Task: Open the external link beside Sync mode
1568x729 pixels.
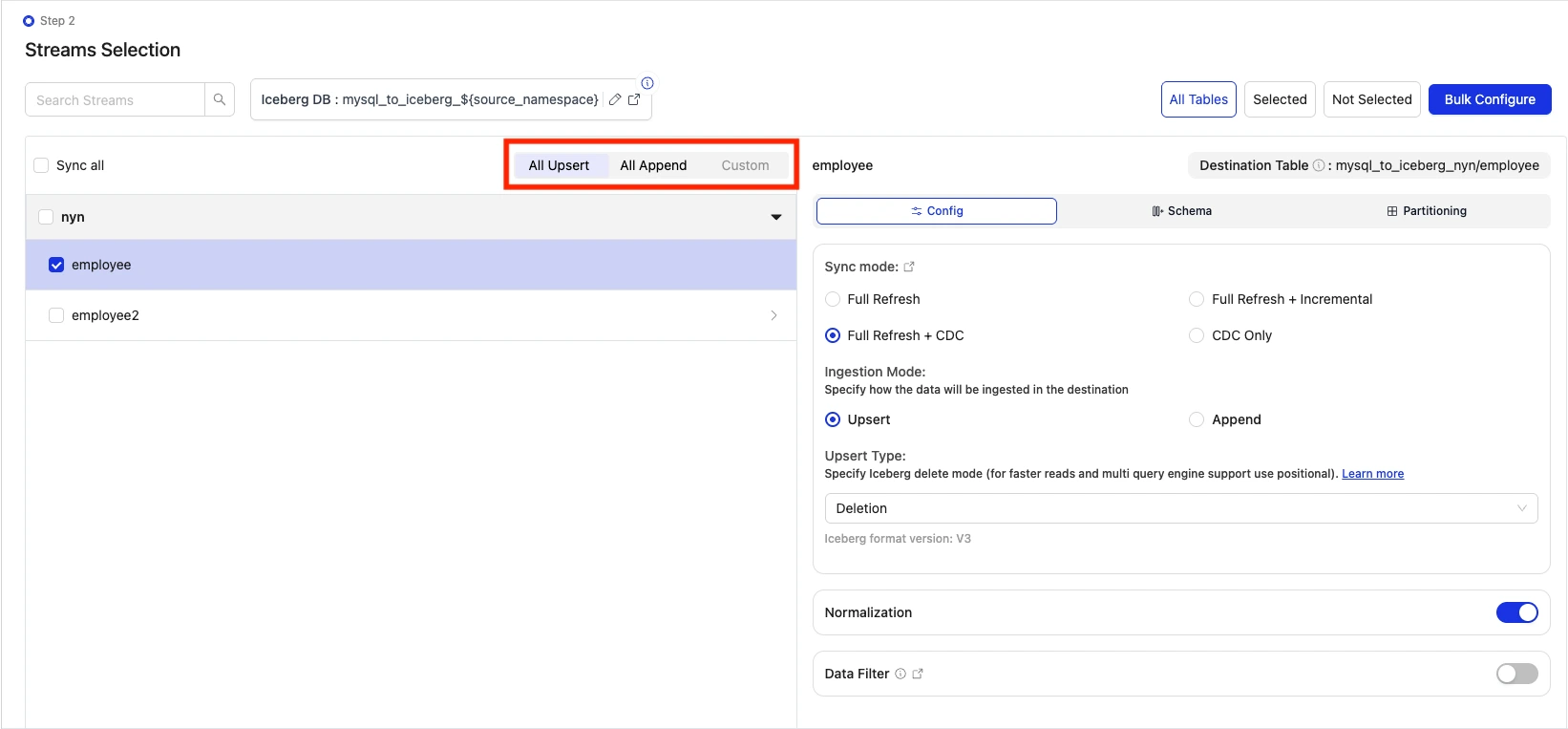Action: (x=909, y=267)
